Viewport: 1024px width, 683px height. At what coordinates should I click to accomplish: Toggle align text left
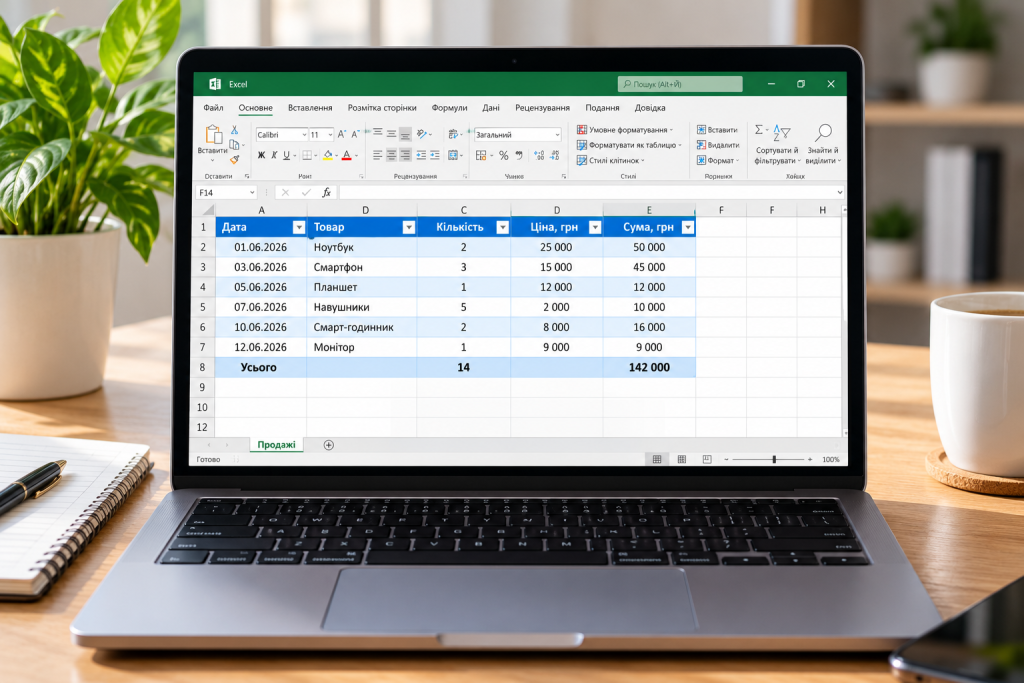pos(377,155)
